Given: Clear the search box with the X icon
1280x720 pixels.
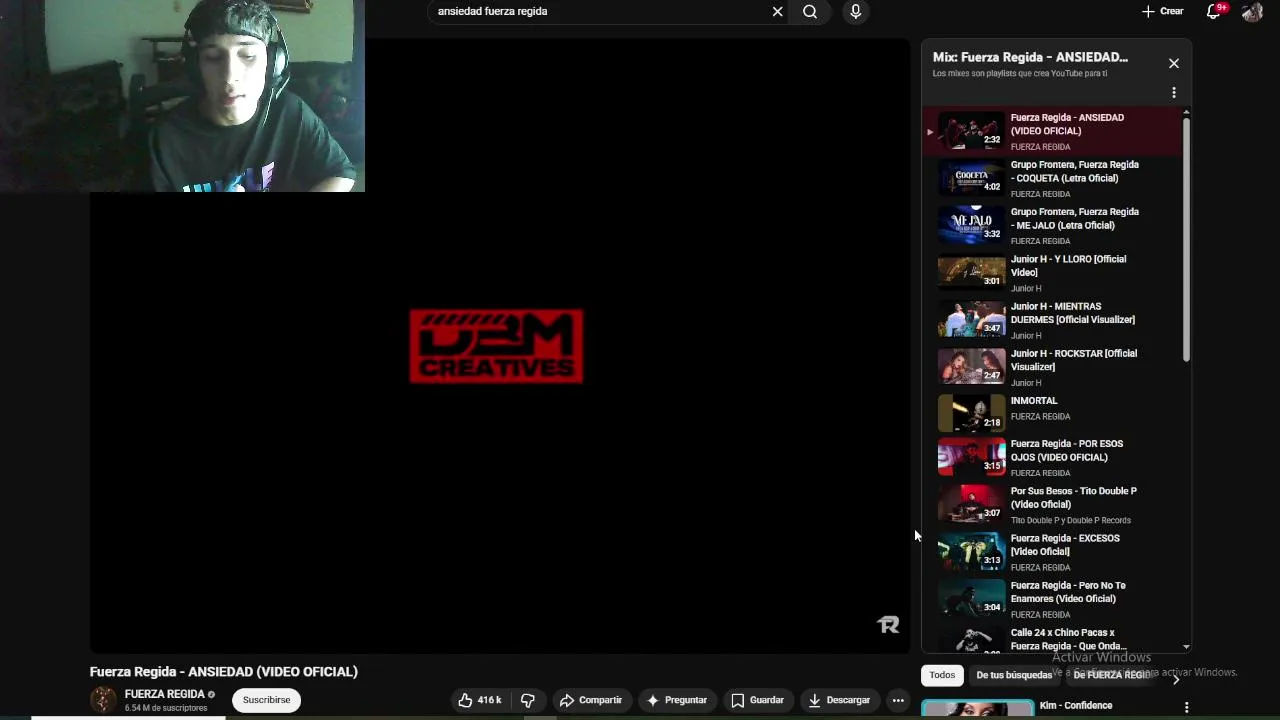Looking at the screenshot, I should click(777, 12).
